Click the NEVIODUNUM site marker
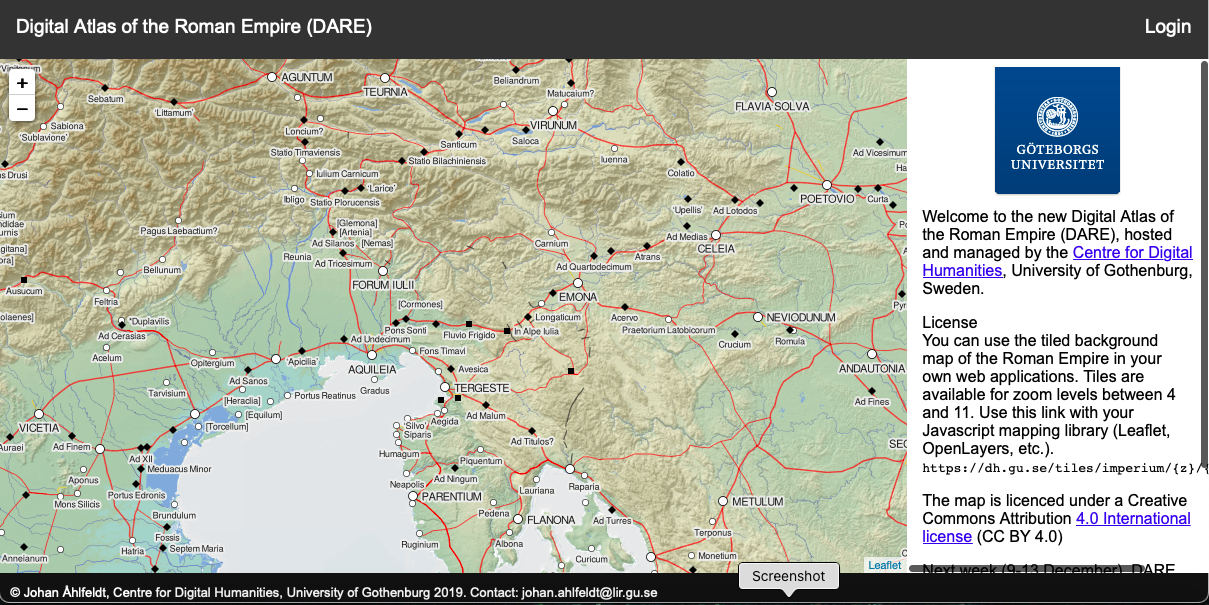1209x605 pixels. tap(757, 317)
